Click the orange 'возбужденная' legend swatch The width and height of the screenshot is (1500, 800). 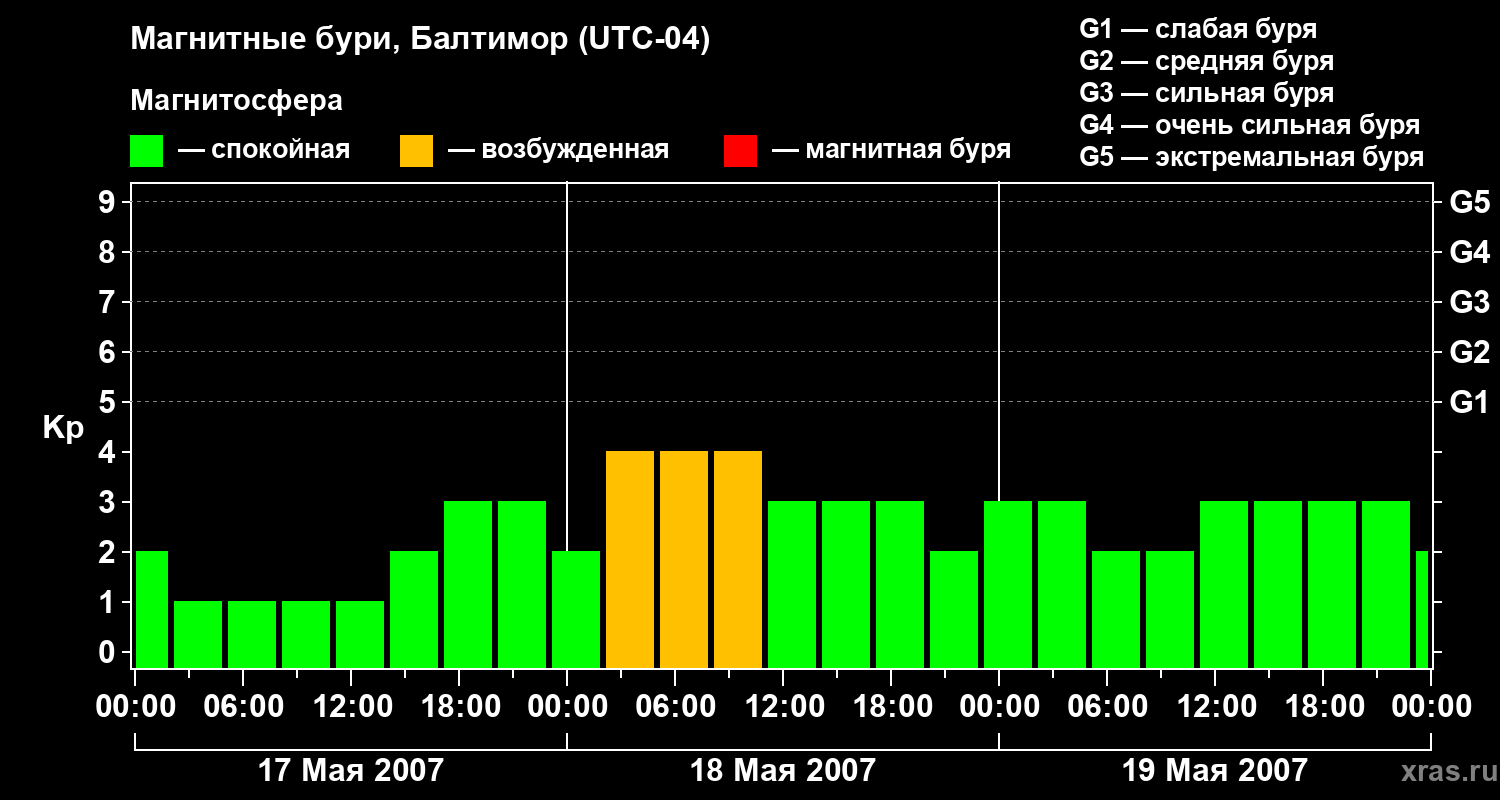point(416,151)
